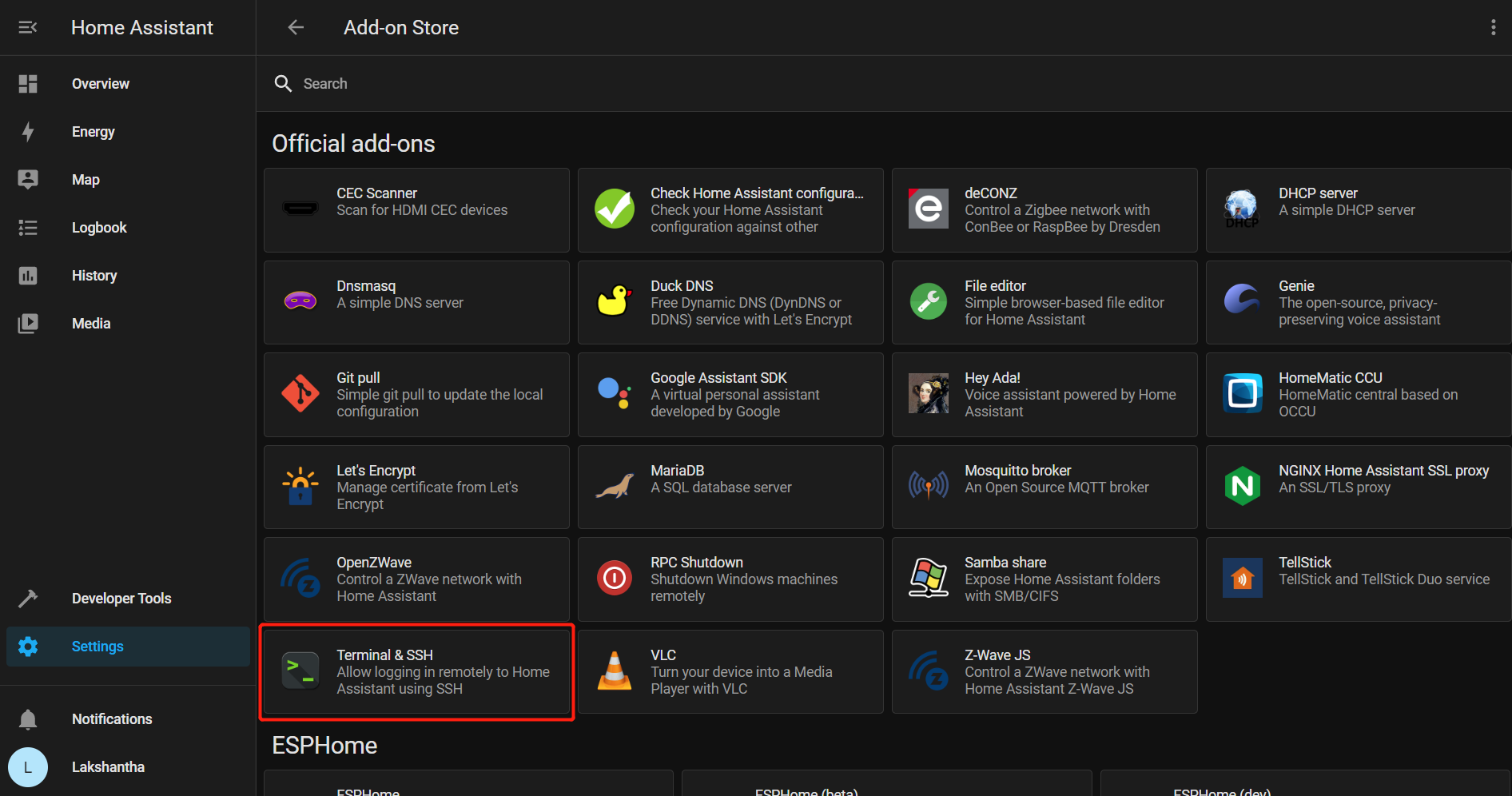Focus the add-on Search field
This screenshot has height=796, width=1512.
[884, 84]
